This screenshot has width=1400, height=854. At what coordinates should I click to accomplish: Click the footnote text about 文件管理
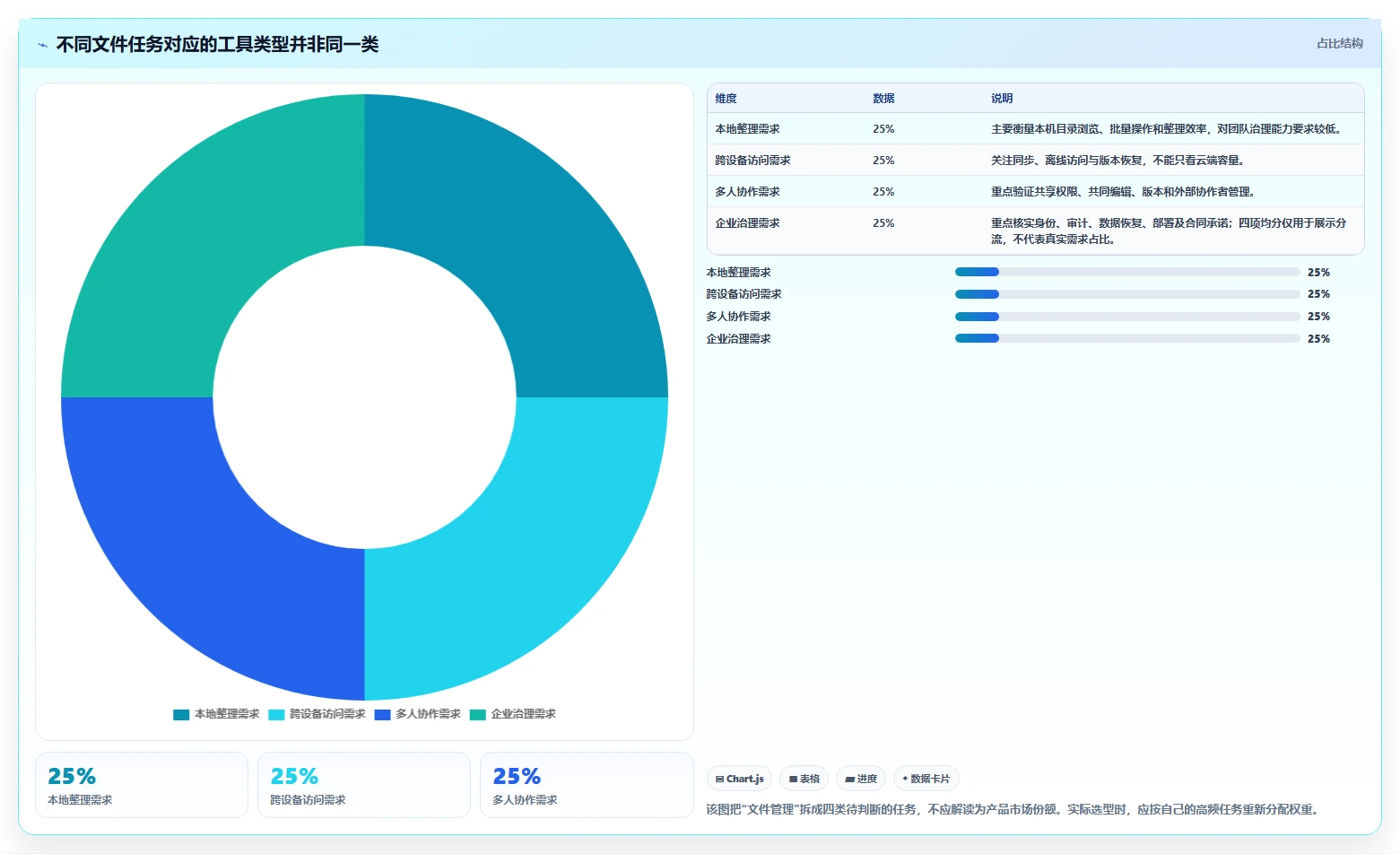tap(1013, 809)
